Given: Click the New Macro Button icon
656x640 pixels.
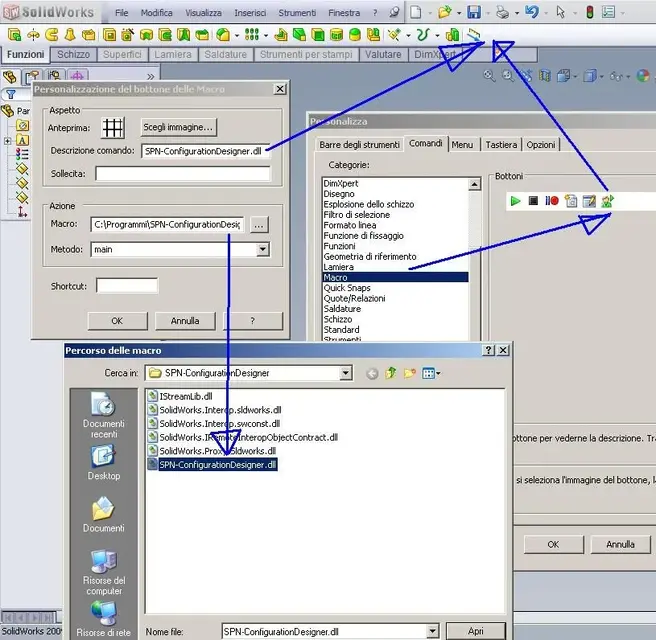Looking at the screenshot, I should pos(607,201).
